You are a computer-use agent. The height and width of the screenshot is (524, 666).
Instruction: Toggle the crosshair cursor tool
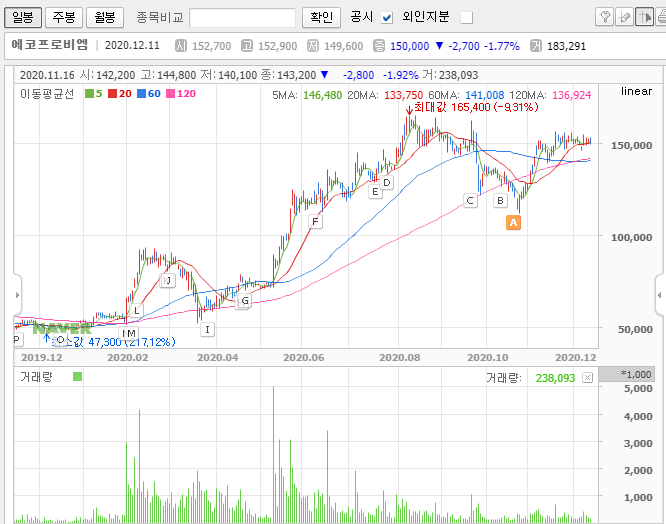coord(644,17)
